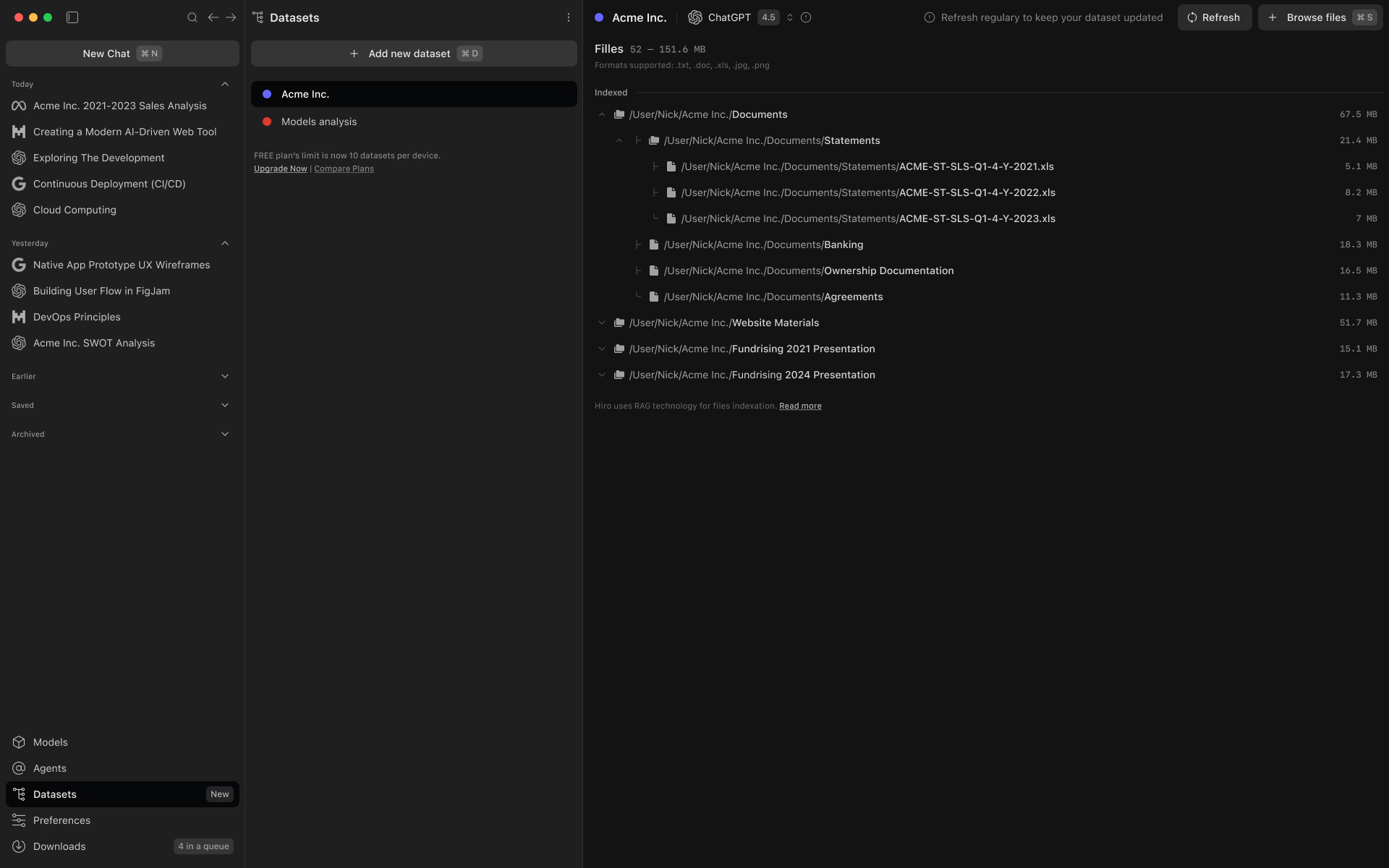1389x868 pixels.
Task: Click the ChatGPT model info icon
Action: (806, 17)
